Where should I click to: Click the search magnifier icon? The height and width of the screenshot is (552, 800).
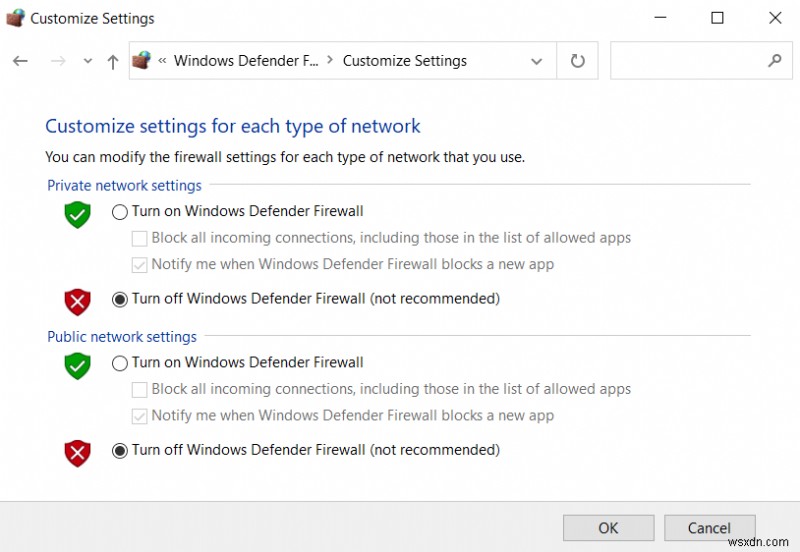click(774, 61)
